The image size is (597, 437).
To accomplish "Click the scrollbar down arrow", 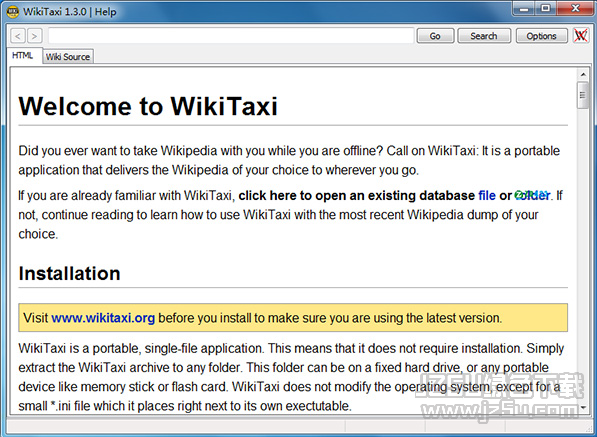I will (583, 407).
